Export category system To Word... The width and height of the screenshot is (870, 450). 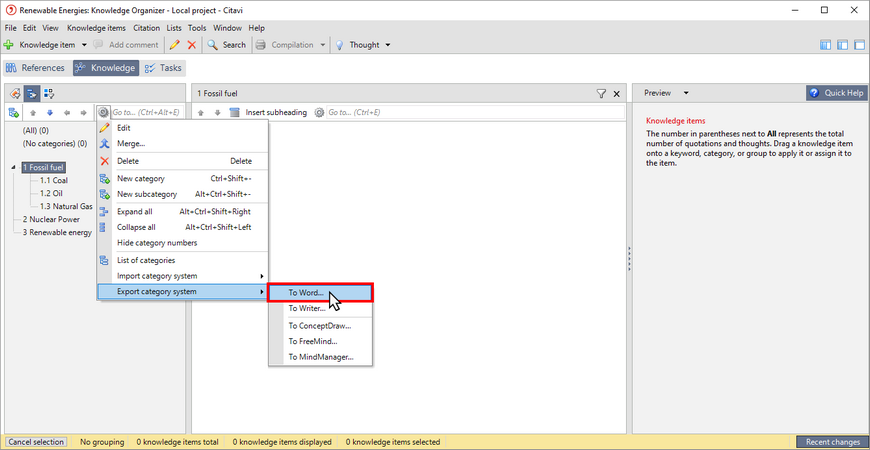[x=320, y=292]
